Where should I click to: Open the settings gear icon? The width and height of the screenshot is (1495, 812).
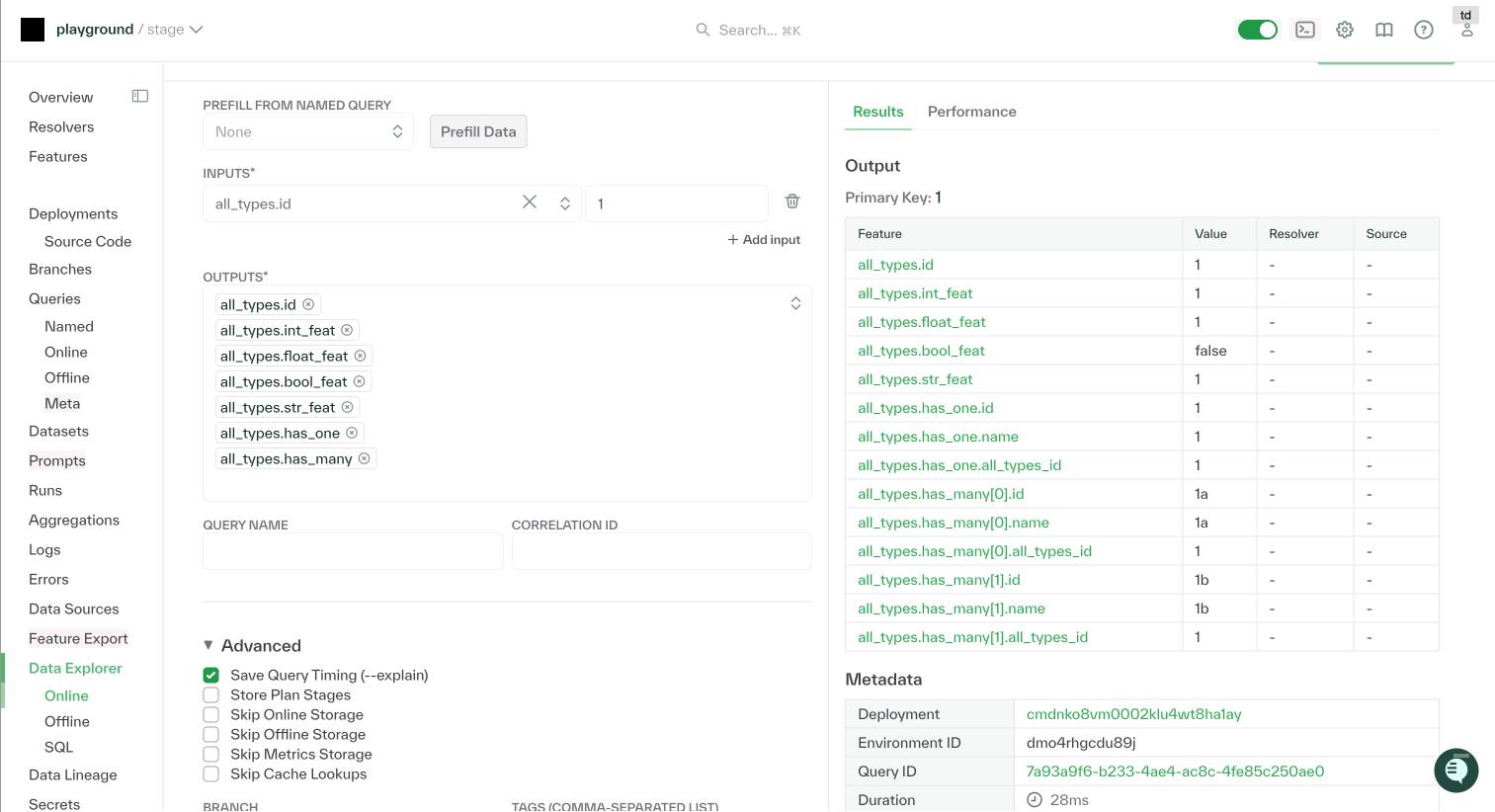coord(1344,30)
